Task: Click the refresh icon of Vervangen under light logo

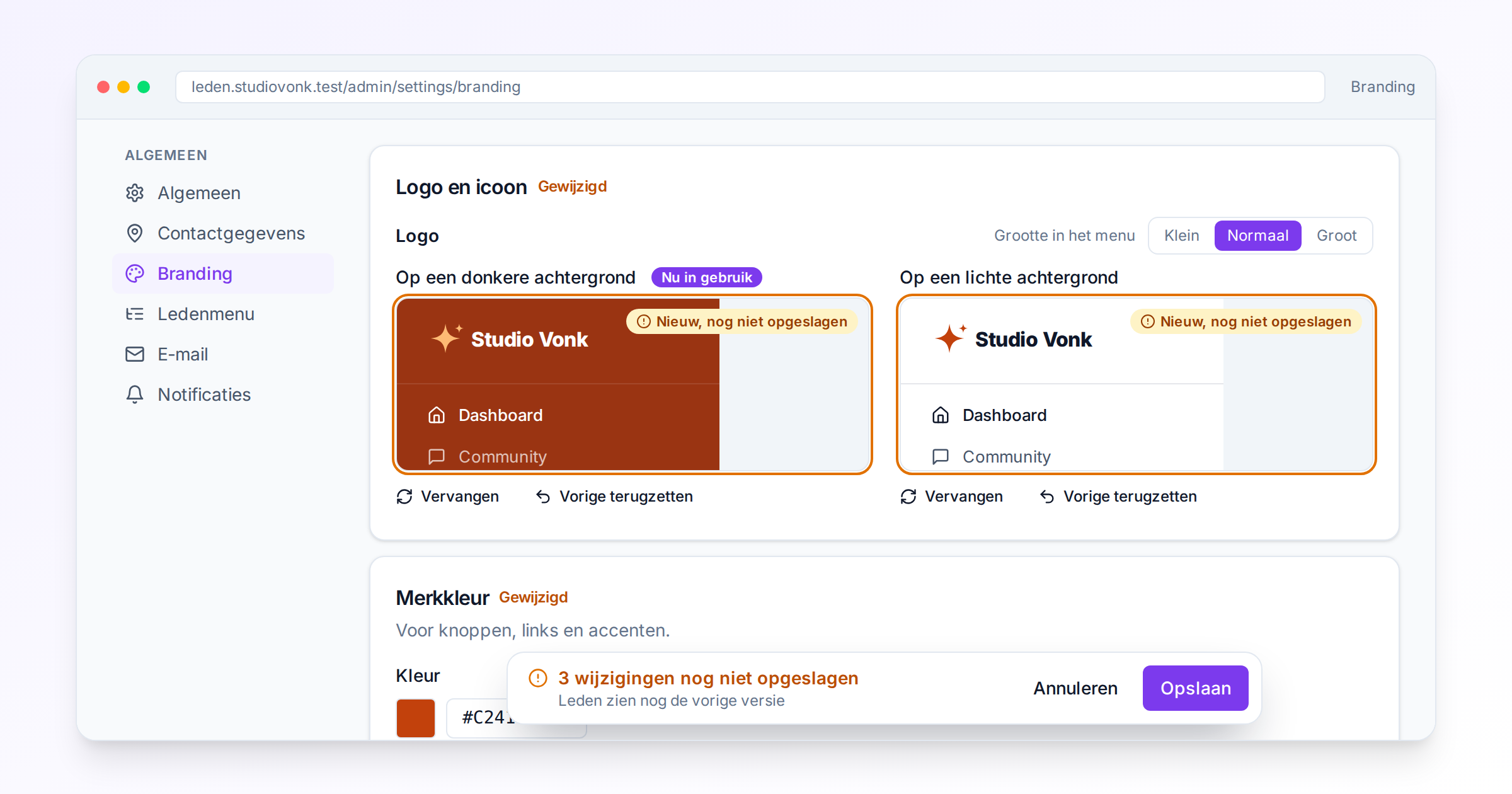Action: pyautogui.click(x=908, y=497)
